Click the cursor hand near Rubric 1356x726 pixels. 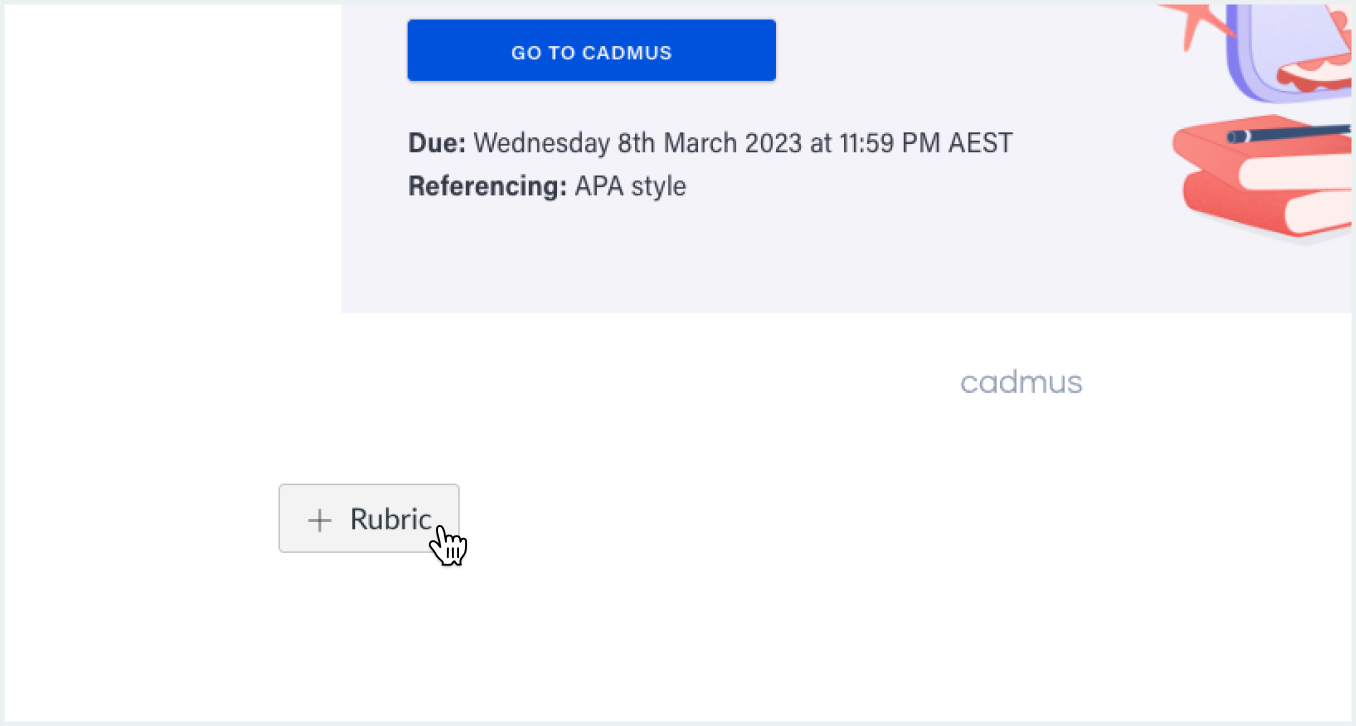448,543
